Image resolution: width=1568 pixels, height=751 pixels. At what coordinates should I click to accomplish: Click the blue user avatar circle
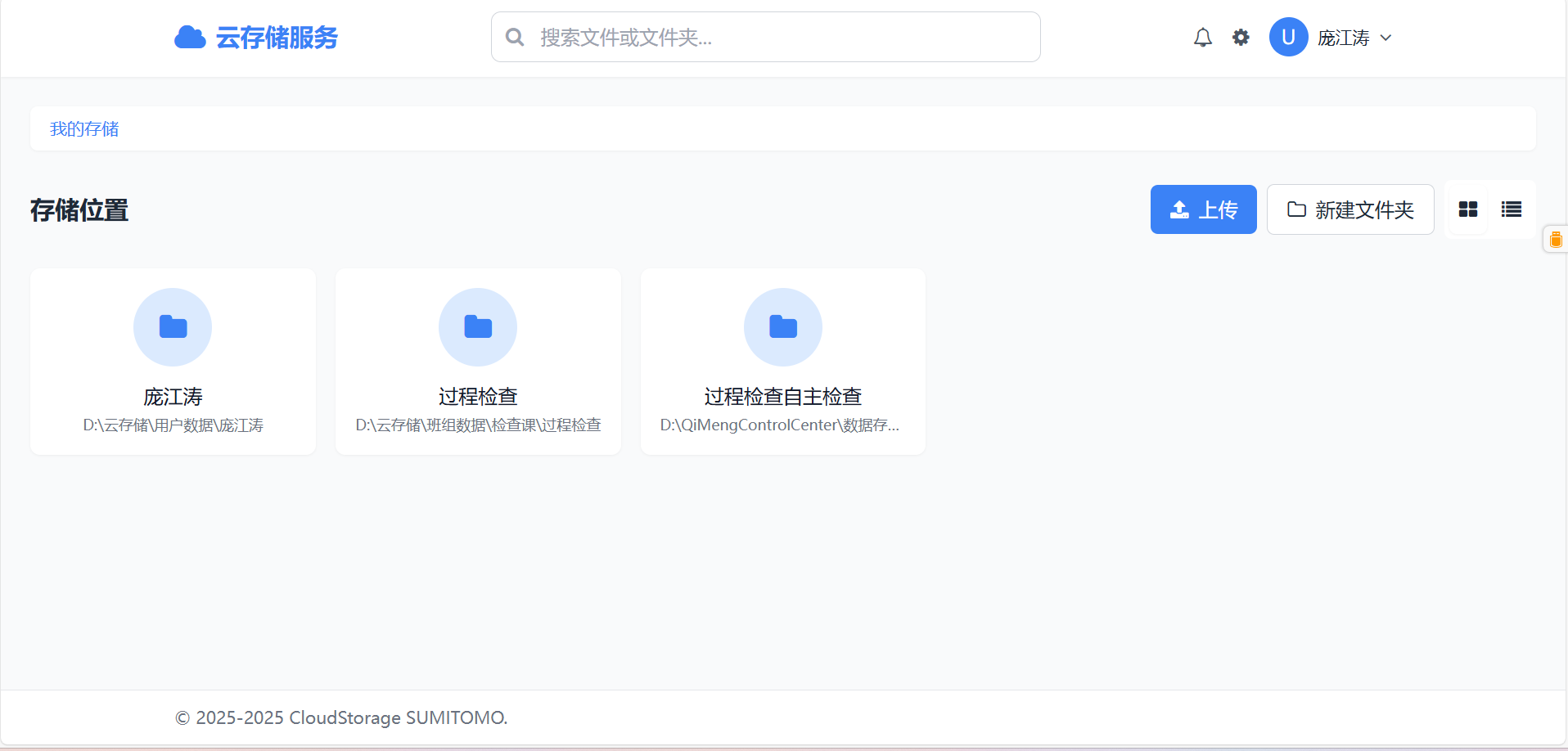tap(1288, 38)
